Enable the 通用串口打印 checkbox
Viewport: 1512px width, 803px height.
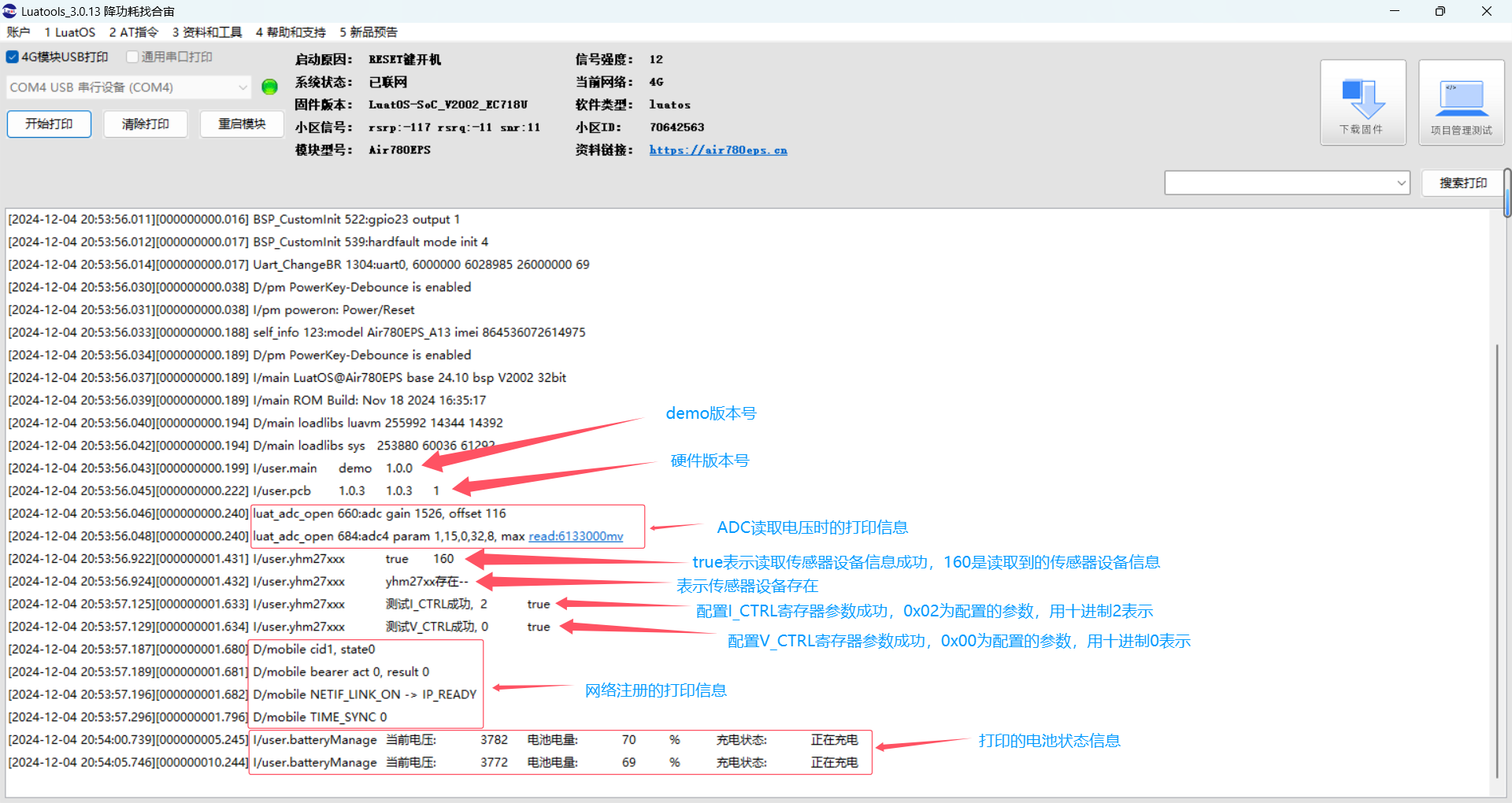coord(132,57)
